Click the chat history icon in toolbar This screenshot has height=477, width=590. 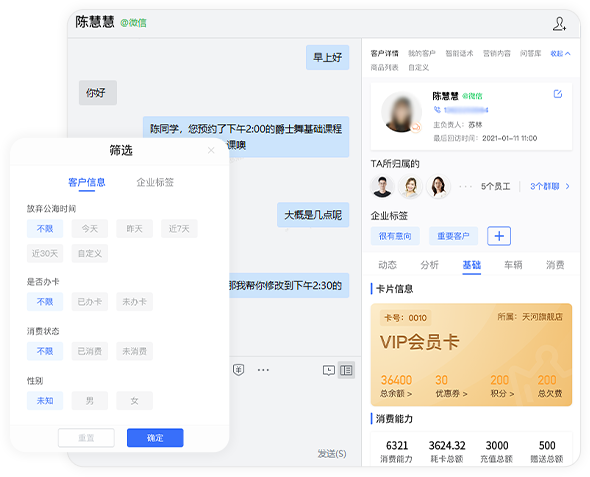[328, 370]
